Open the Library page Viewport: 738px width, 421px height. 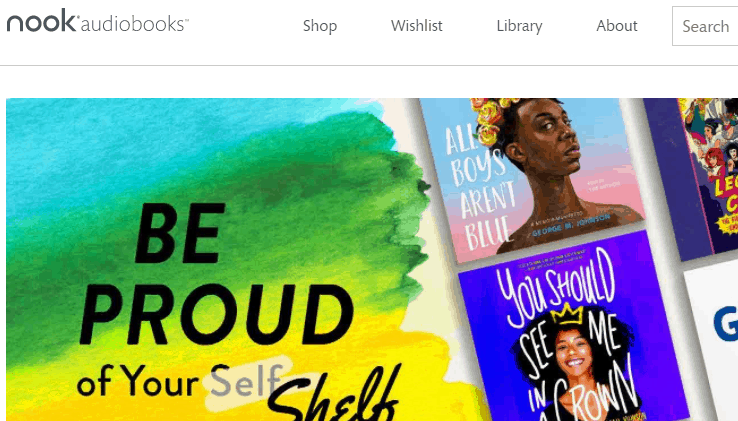(519, 26)
